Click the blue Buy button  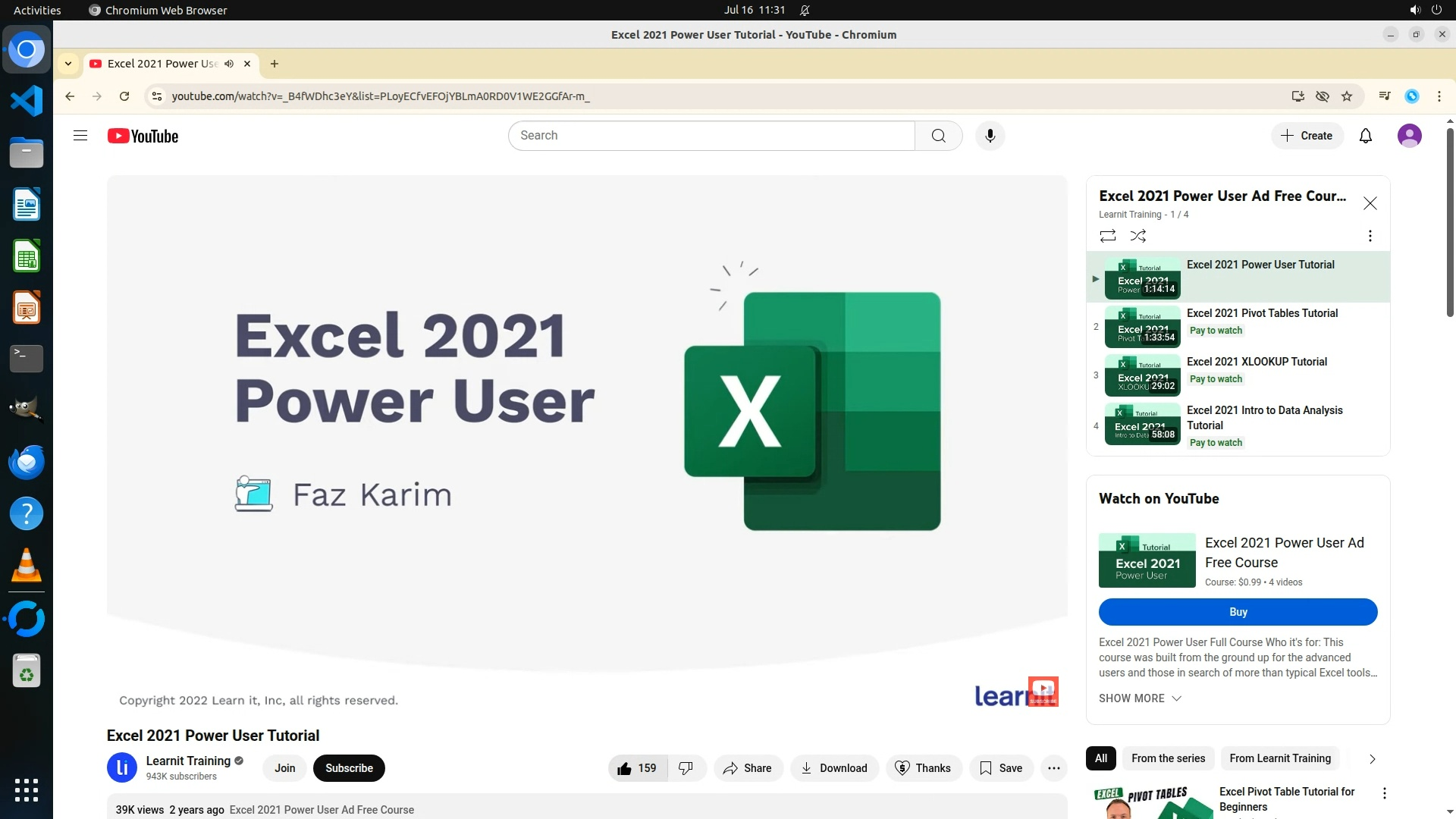point(1238,612)
